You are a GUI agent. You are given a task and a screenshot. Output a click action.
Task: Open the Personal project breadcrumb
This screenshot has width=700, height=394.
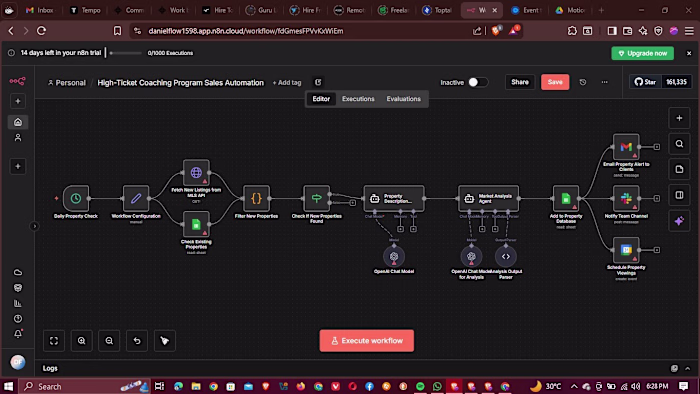[67, 83]
